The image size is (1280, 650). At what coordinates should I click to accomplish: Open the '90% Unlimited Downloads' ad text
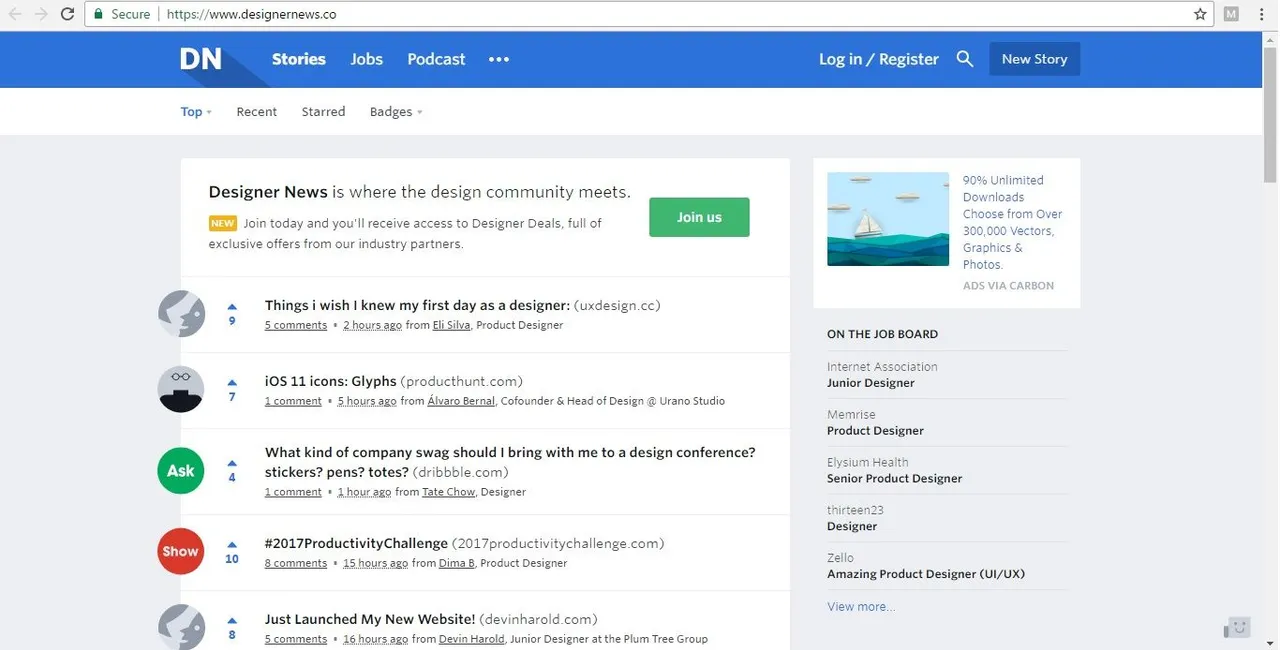tap(1013, 222)
